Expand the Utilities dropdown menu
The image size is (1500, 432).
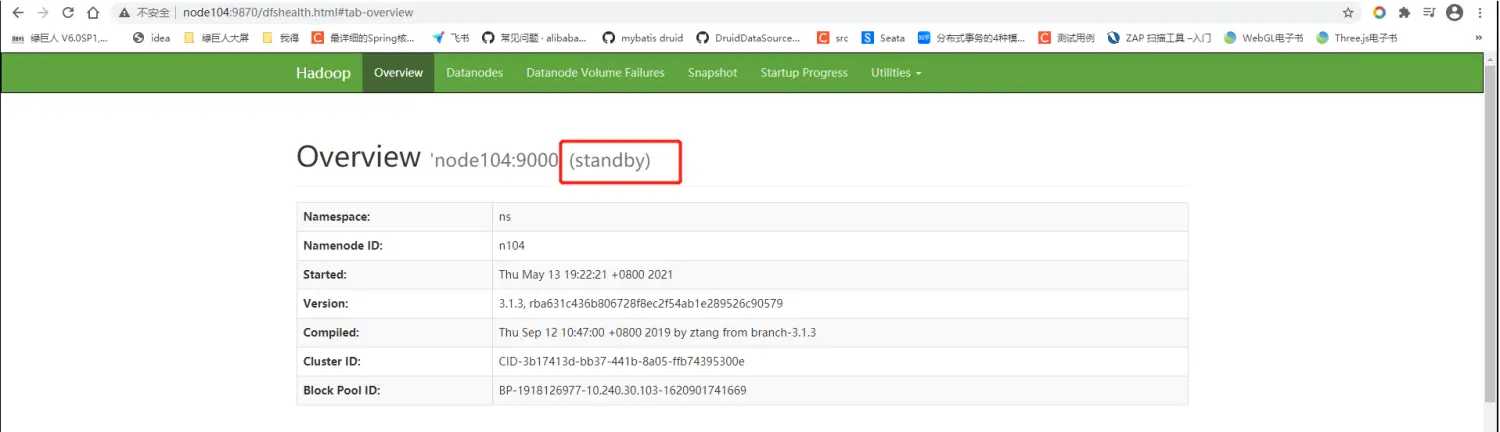coord(895,73)
